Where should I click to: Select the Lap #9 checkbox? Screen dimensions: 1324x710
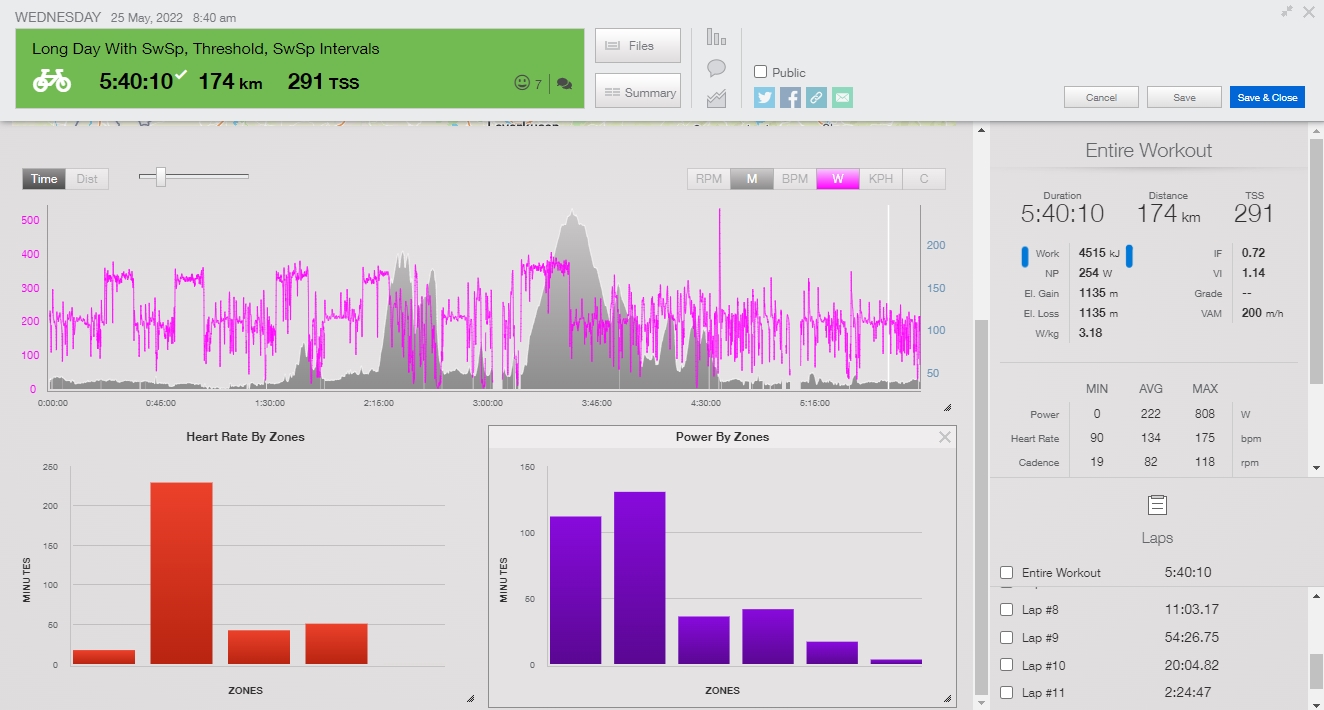tap(1007, 637)
